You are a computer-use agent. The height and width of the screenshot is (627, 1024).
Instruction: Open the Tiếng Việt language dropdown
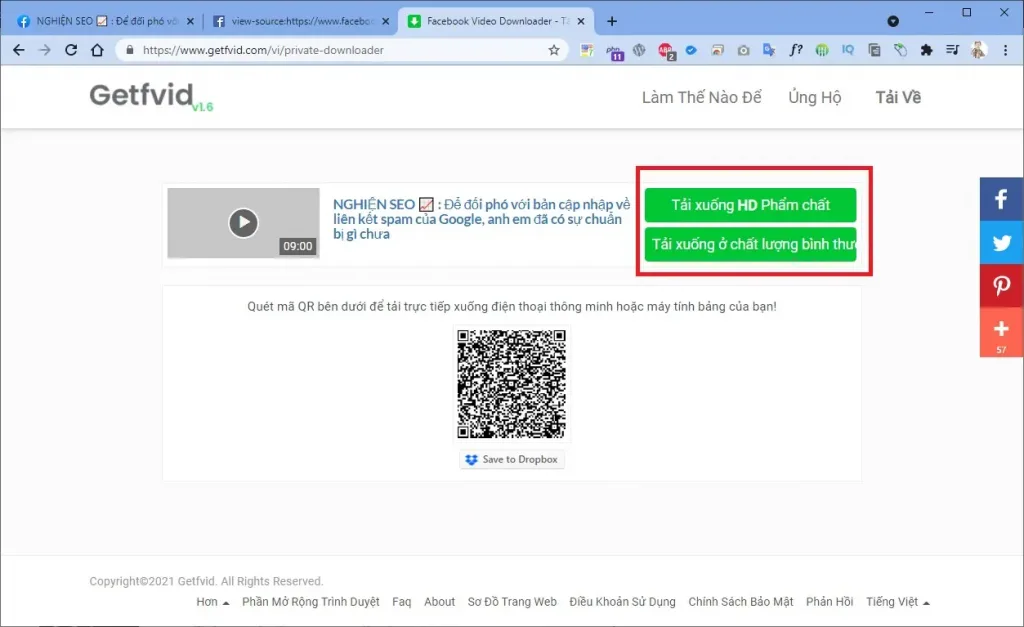click(x=898, y=602)
